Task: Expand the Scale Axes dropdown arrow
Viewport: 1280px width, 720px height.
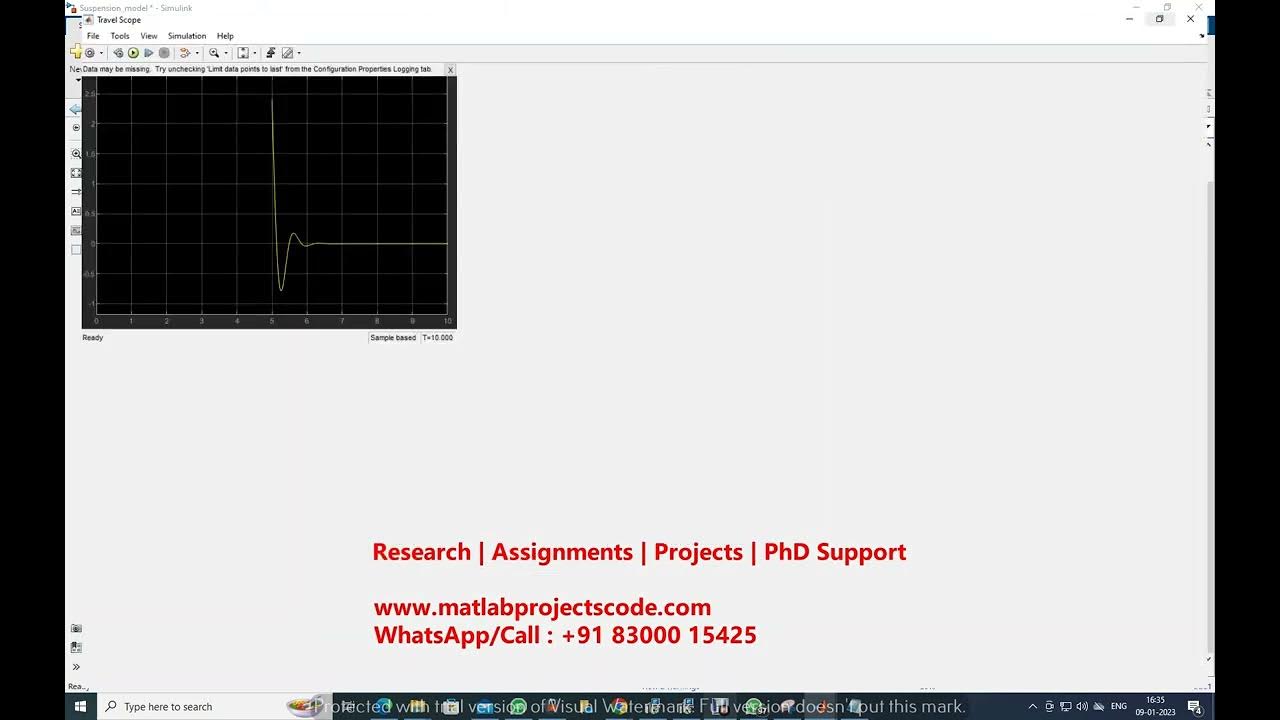Action: tap(255, 53)
